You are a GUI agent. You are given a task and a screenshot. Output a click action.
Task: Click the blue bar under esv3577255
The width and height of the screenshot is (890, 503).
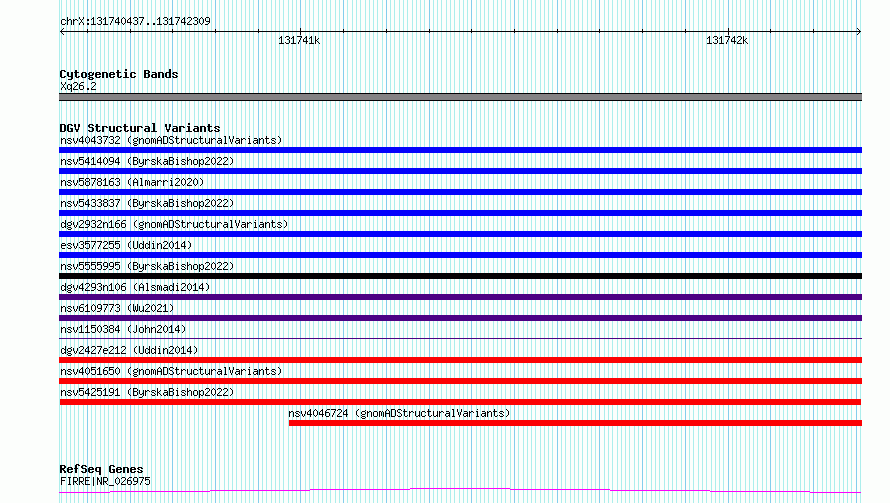(x=460, y=255)
